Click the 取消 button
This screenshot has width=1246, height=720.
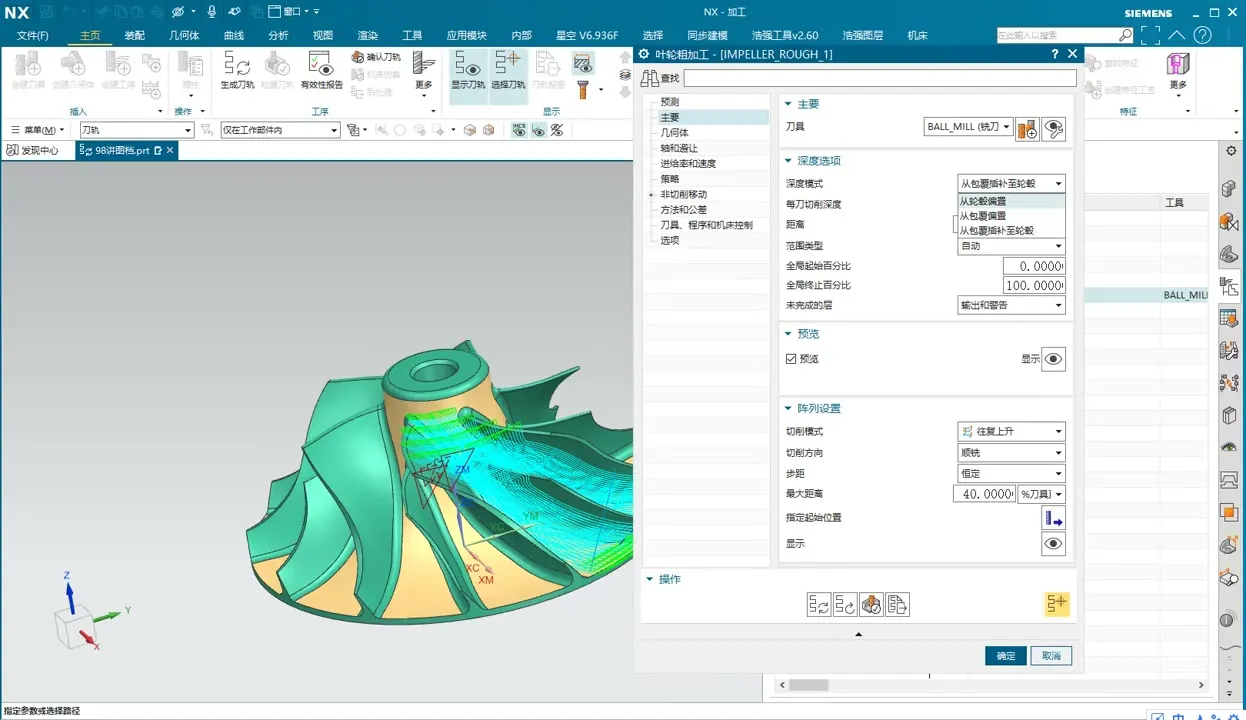point(1051,656)
